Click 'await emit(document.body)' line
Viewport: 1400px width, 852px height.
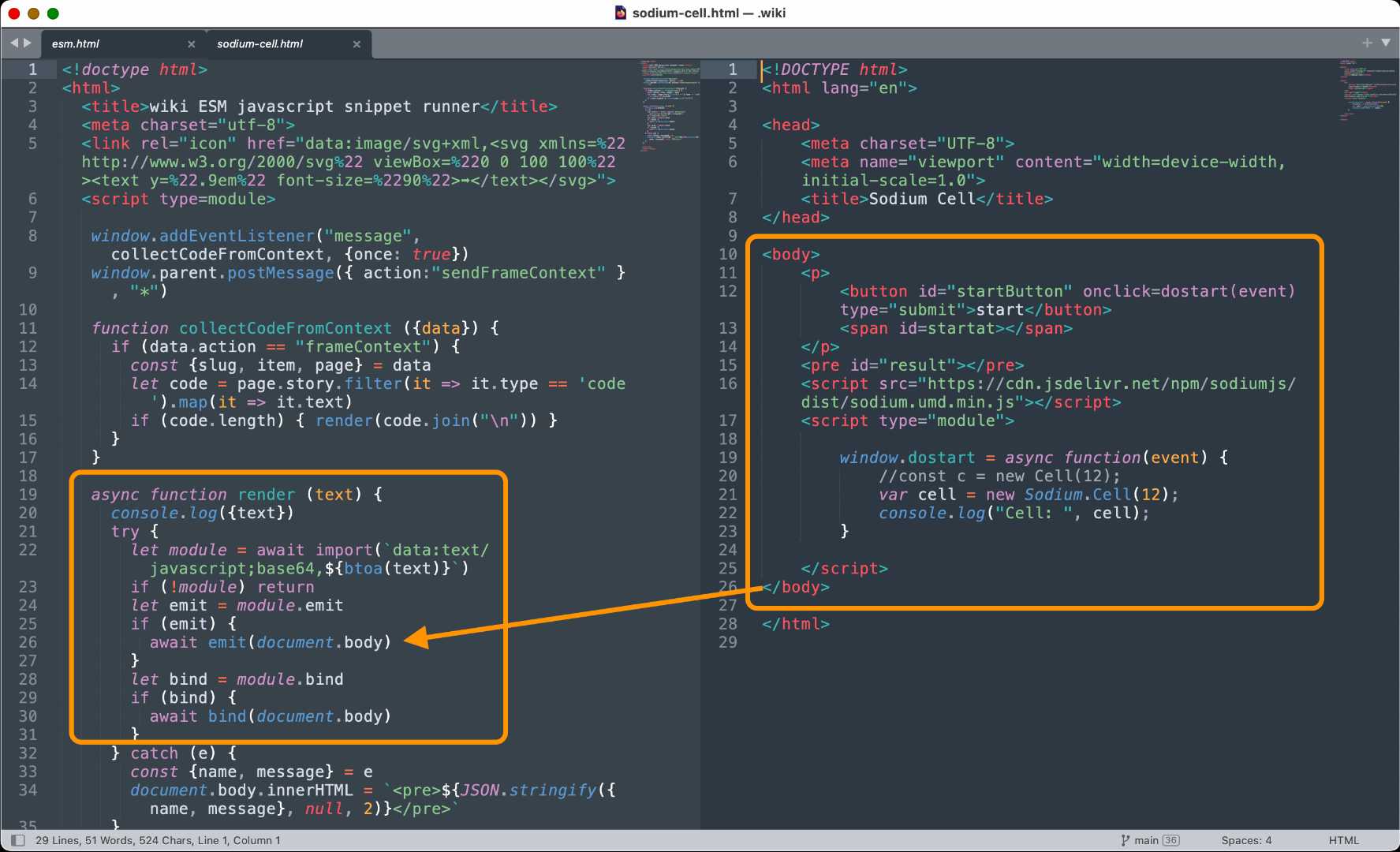click(271, 642)
